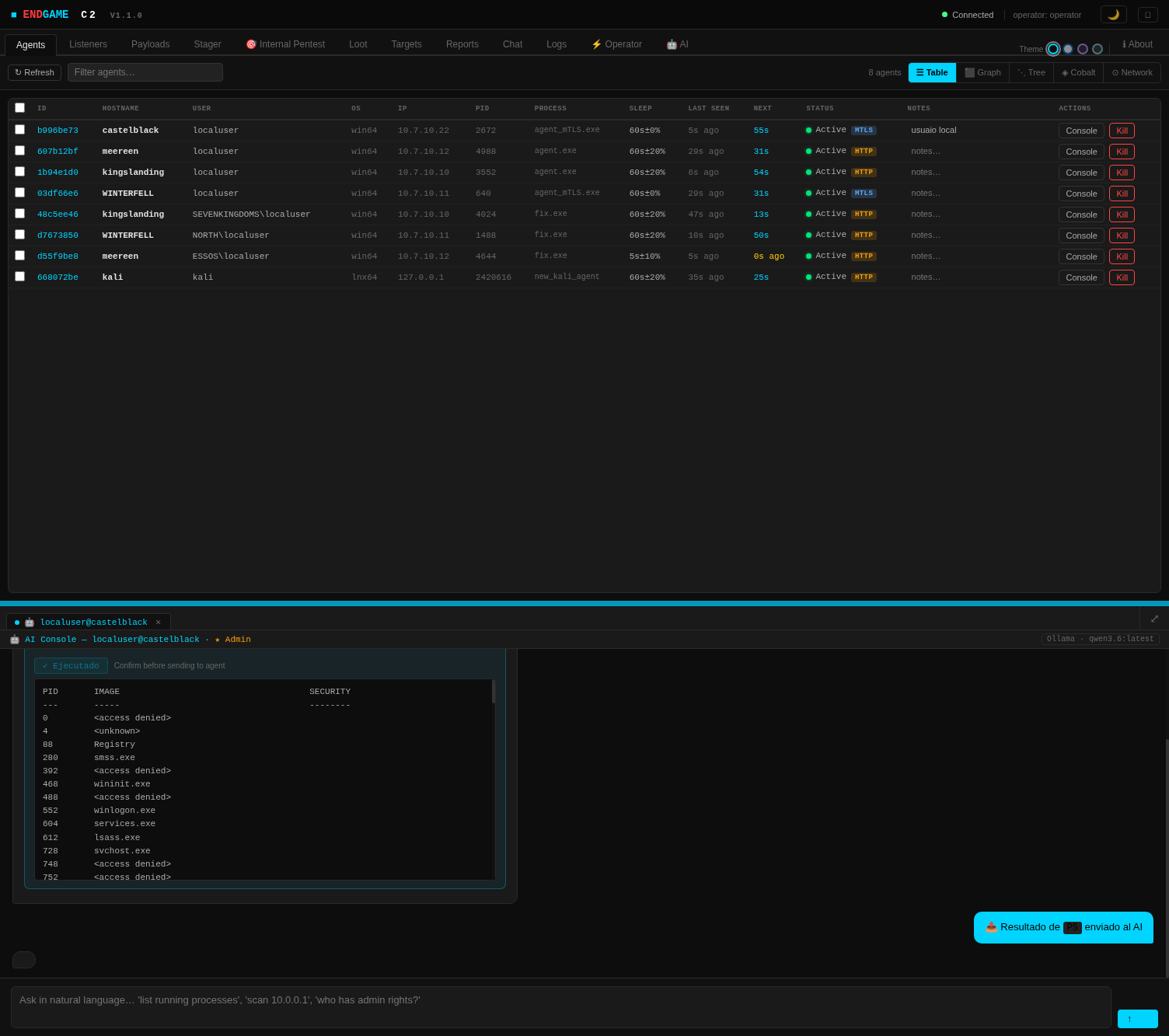Switch to the Tree view
Screen dimensions: 1169x1036
(1031, 72)
